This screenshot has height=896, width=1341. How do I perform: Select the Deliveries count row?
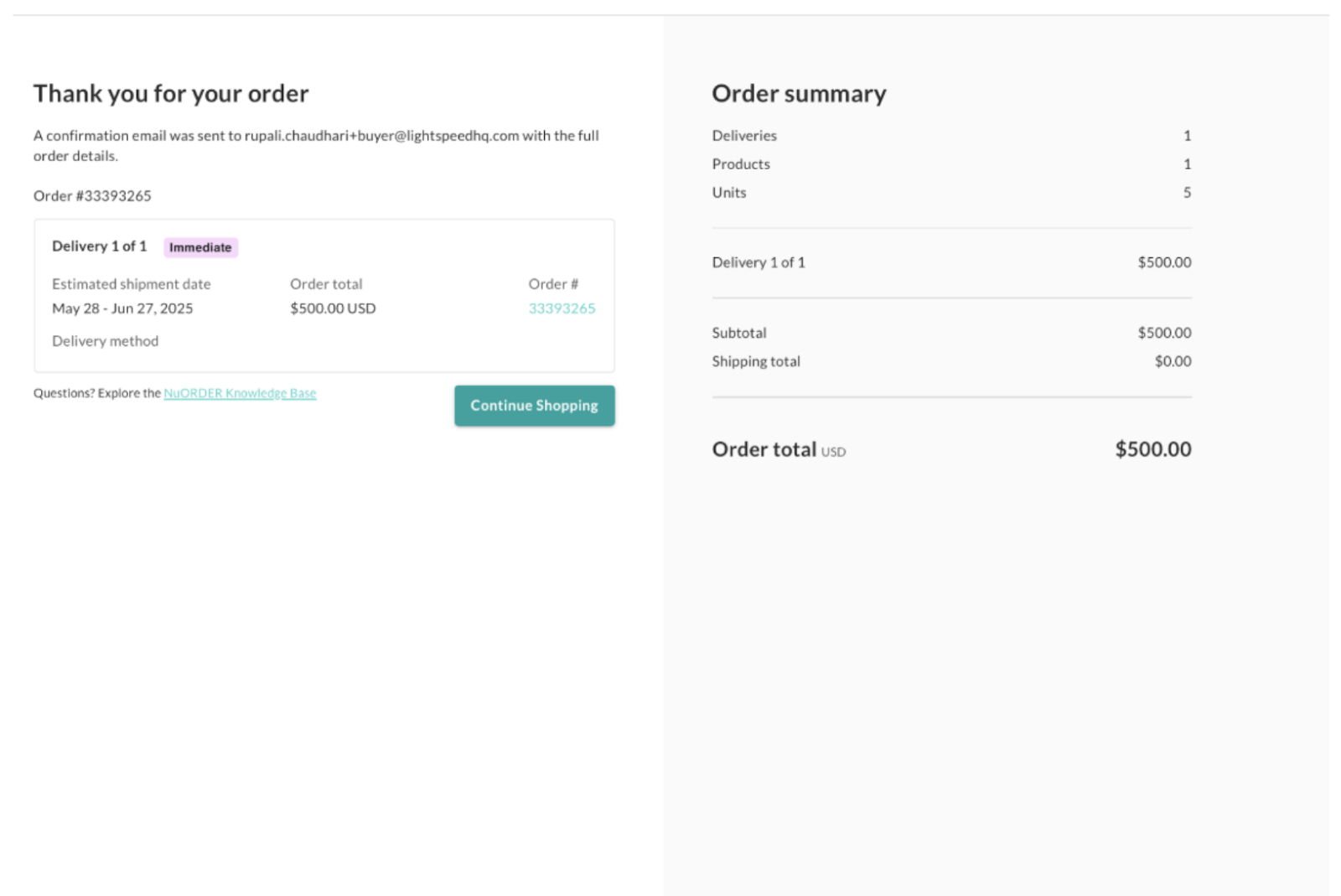pos(744,135)
